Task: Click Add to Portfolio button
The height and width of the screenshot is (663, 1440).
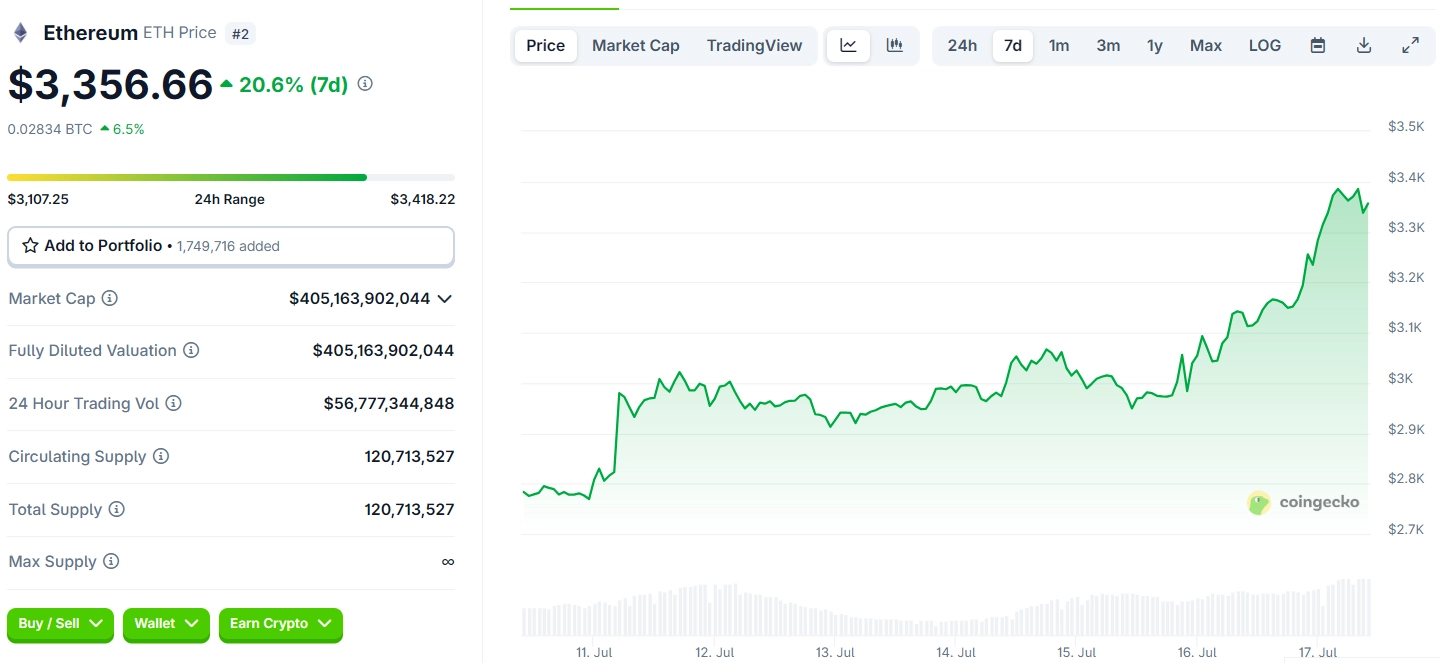Action: 231,246
